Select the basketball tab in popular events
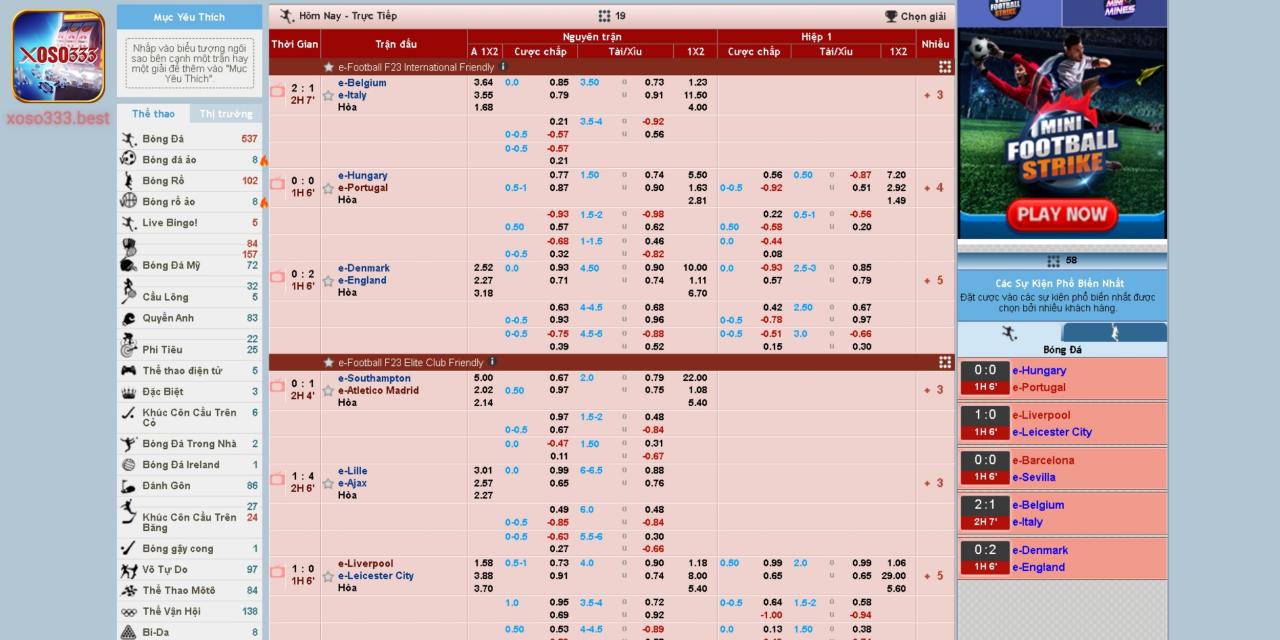 point(1114,333)
